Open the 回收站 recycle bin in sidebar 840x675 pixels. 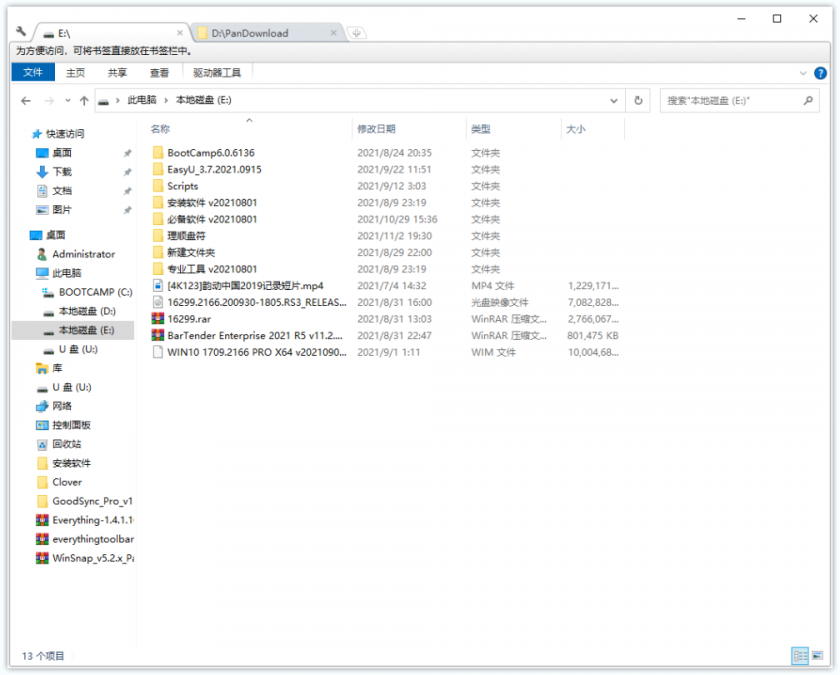pos(67,444)
